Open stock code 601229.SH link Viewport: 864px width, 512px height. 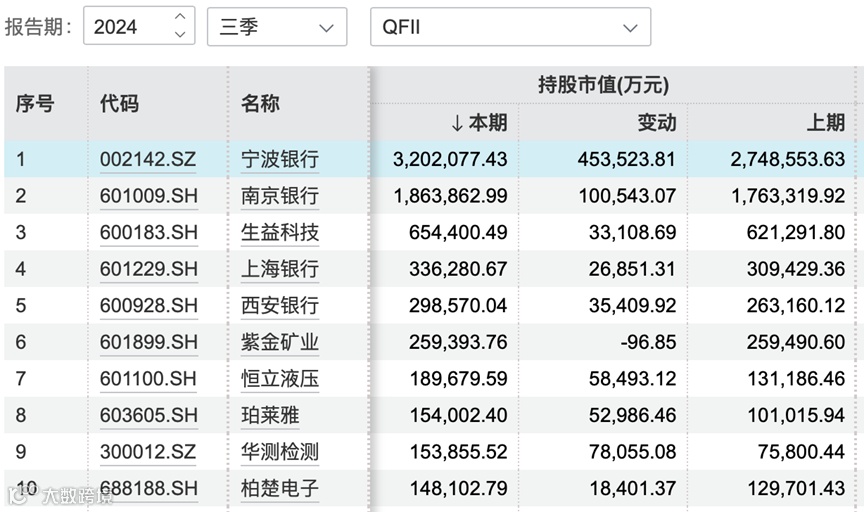pyautogui.click(x=149, y=268)
